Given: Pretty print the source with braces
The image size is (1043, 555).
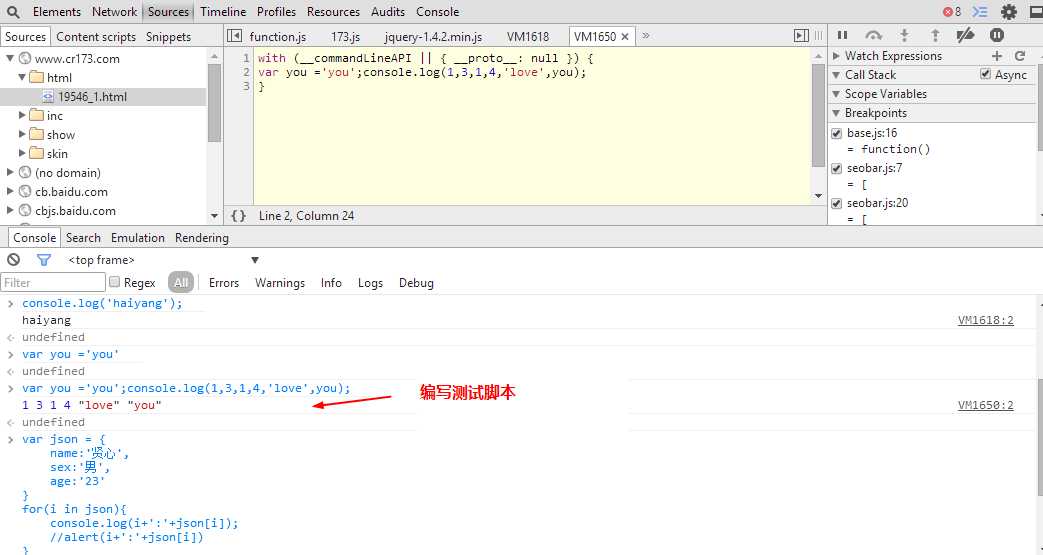Looking at the screenshot, I should pyautogui.click(x=238, y=216).
